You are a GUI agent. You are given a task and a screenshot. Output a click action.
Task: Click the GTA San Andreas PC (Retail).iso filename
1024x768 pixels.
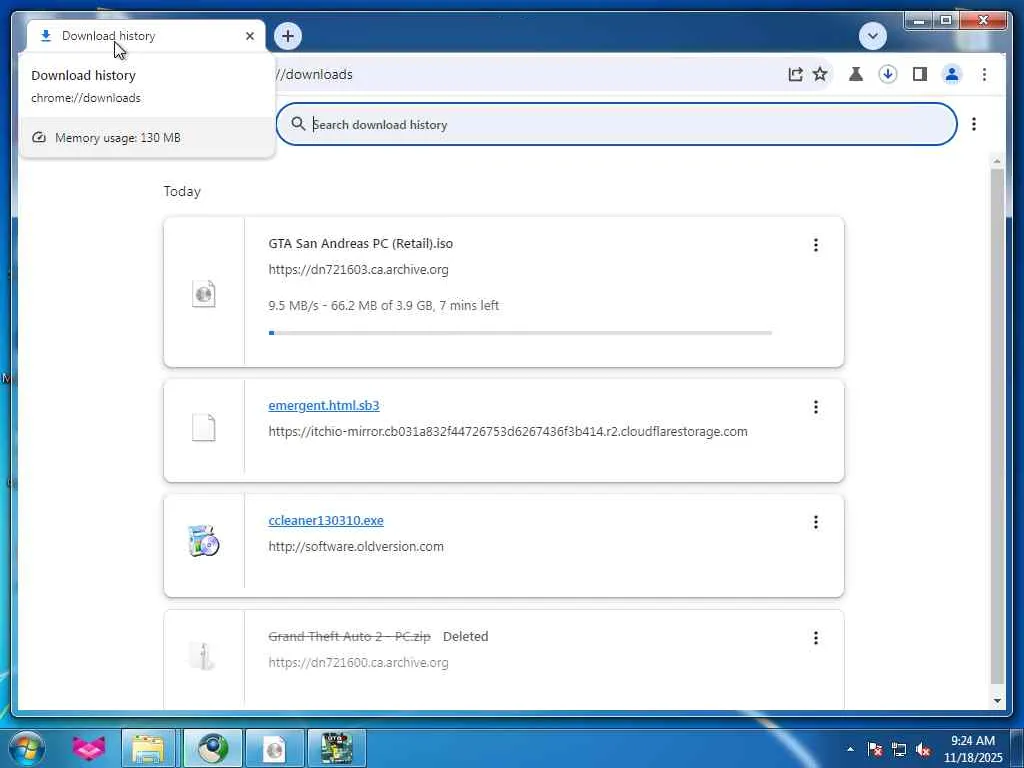click(x=360, y=244)
